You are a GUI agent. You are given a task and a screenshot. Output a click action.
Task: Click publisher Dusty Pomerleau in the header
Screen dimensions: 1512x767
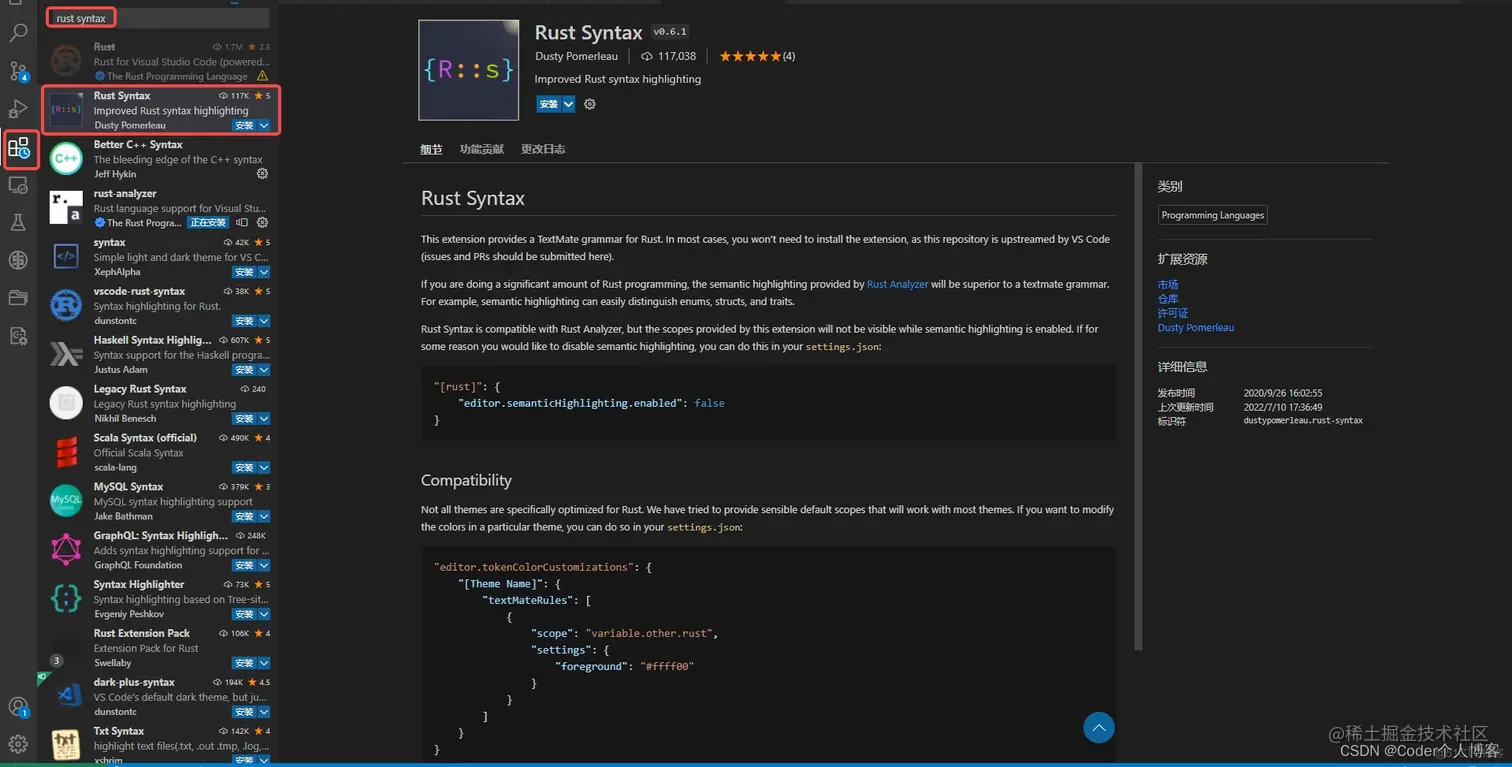pos(576,57)
